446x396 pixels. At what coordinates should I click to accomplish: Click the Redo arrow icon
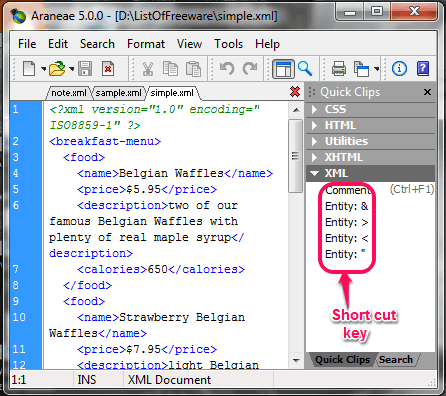pos(250,68)
